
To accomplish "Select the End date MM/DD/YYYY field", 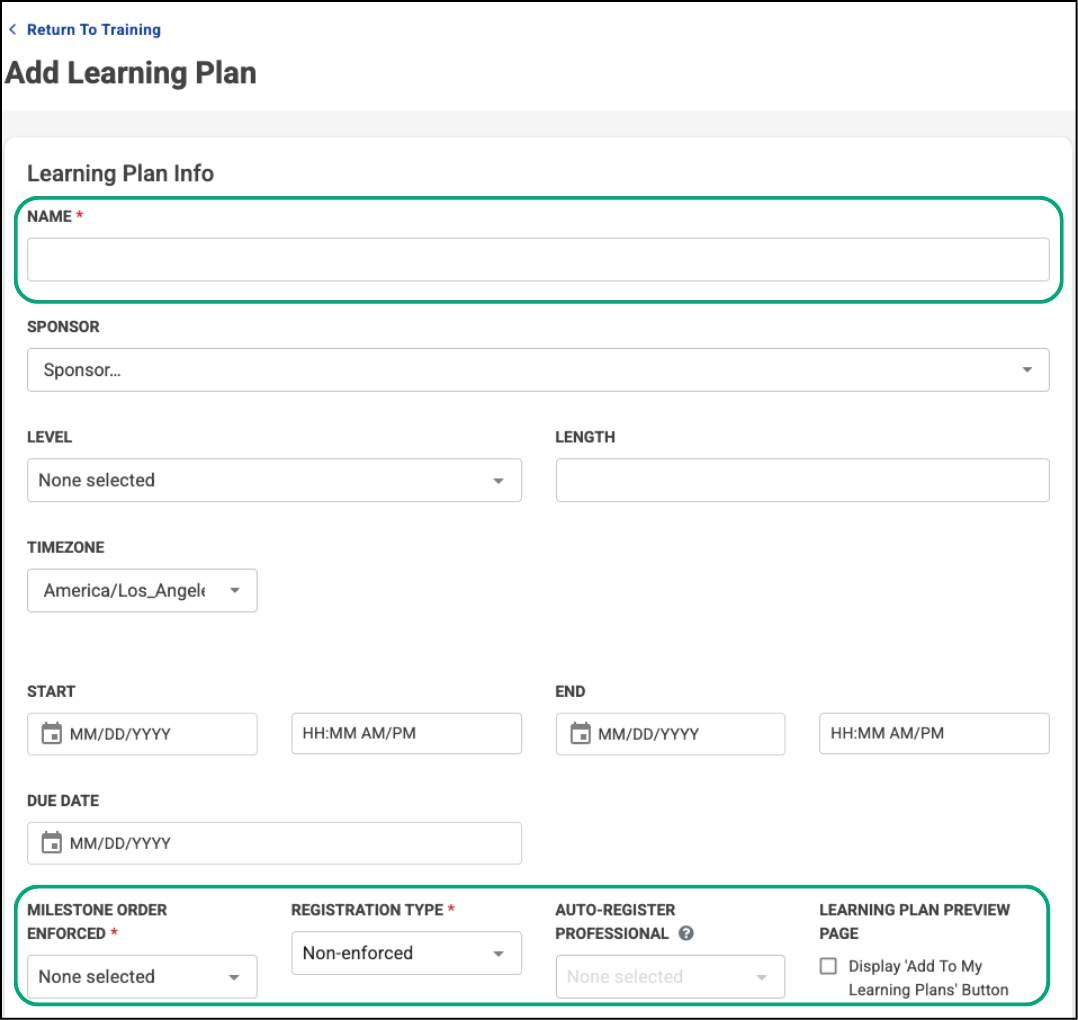I will pos(685,734).
